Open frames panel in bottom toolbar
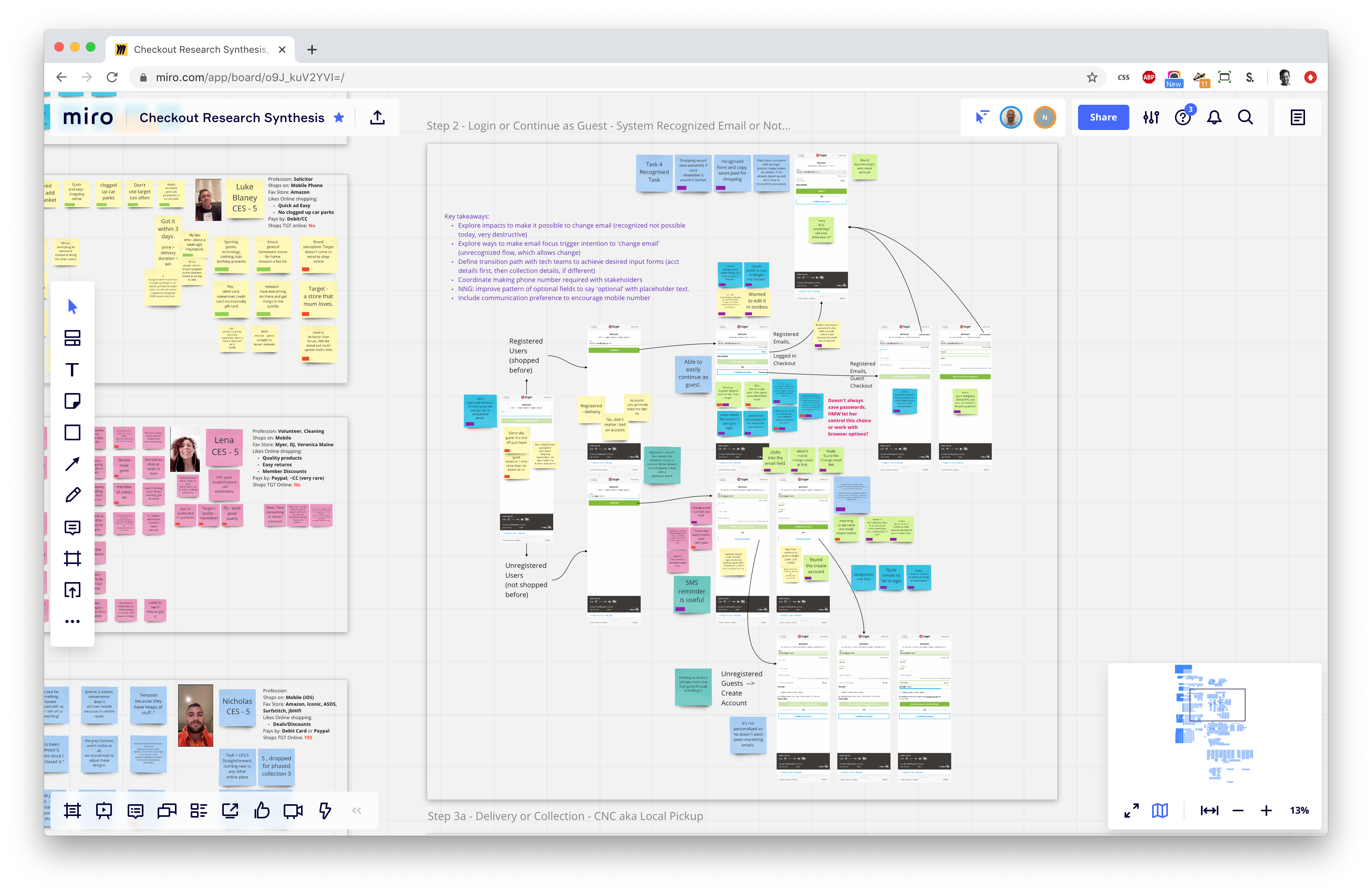Screen dimensions: 1372x894 click(73, 811)
